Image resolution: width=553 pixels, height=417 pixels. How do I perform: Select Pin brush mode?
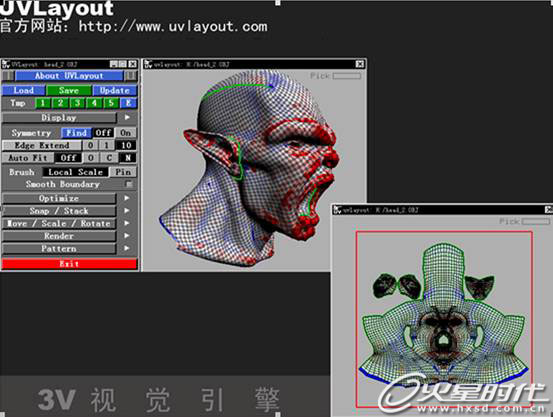point(123,172)
